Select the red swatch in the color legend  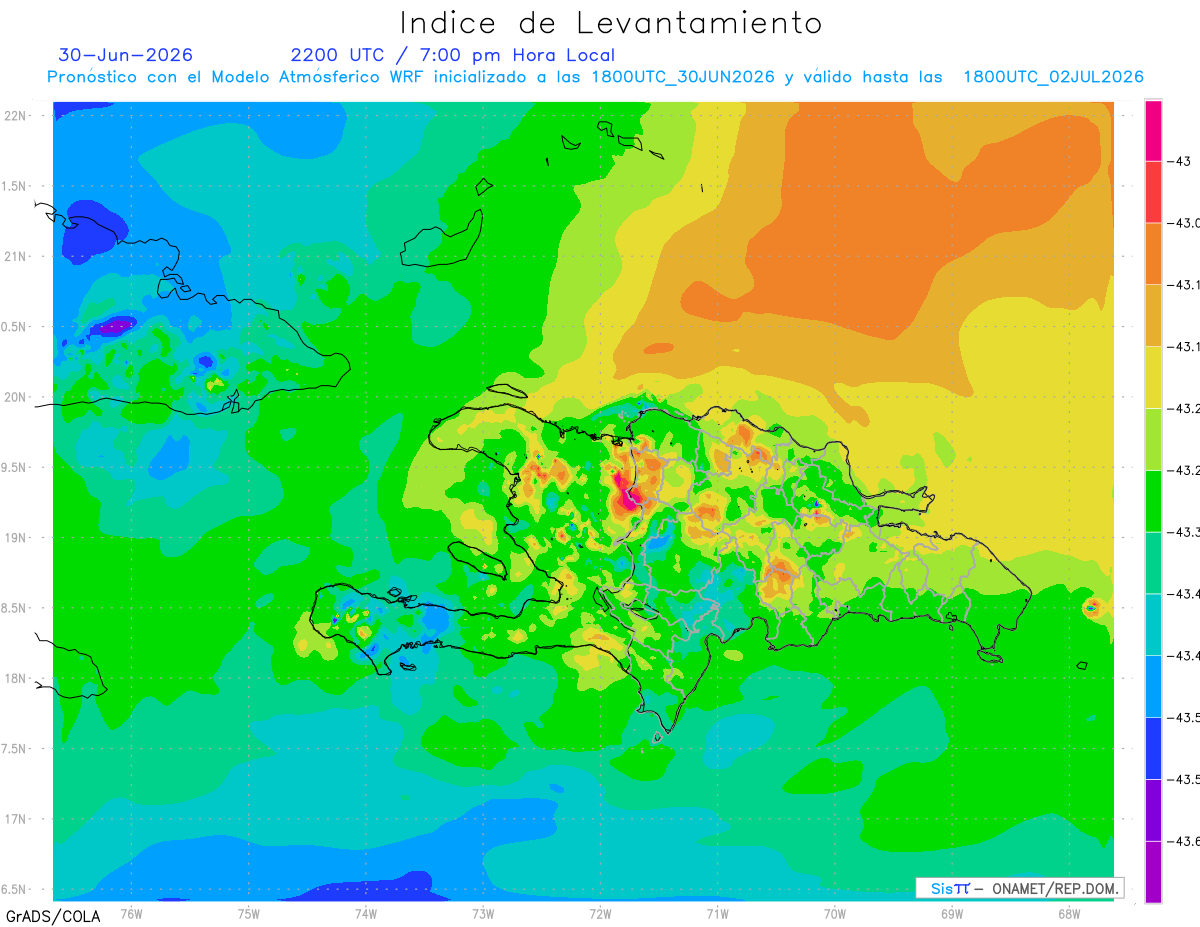point(1153,191)
